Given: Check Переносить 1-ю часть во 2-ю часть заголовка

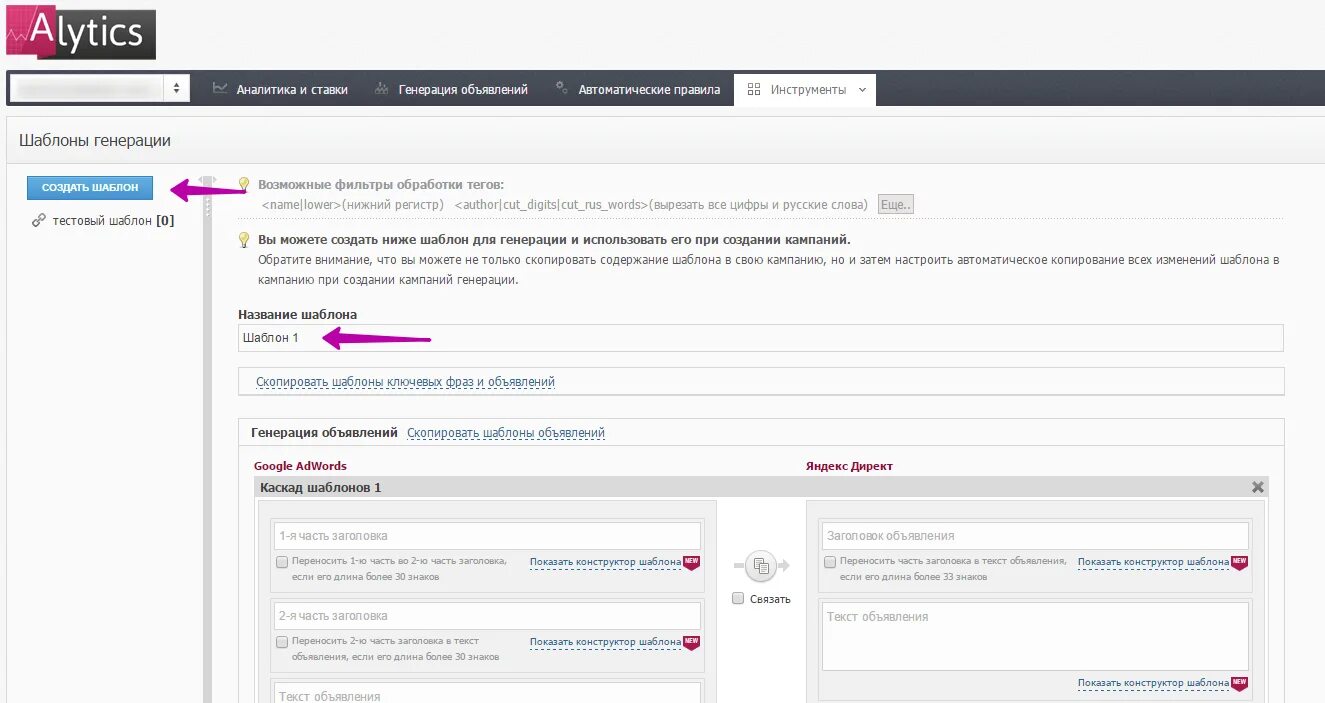Looking at the screenshot, I should 282,562.
